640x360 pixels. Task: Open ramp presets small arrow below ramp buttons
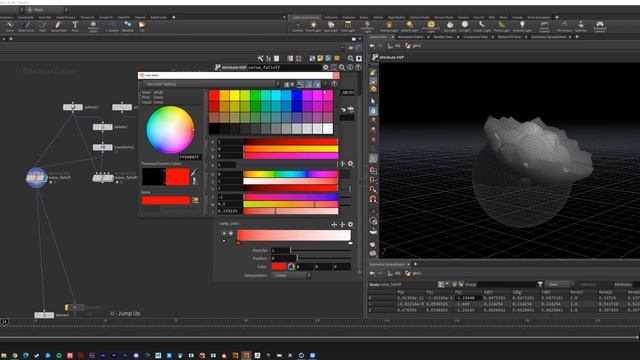coord(224,241)
